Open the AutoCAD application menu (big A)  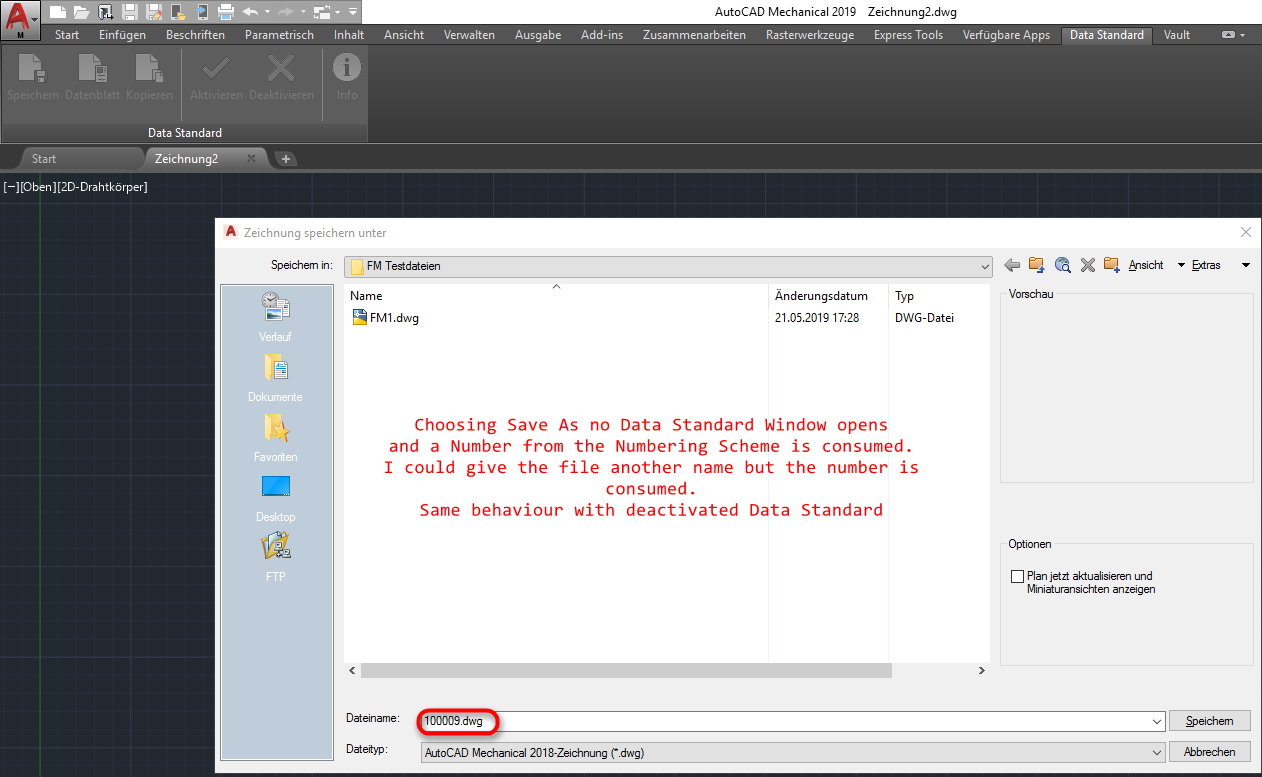coord(18,12)
